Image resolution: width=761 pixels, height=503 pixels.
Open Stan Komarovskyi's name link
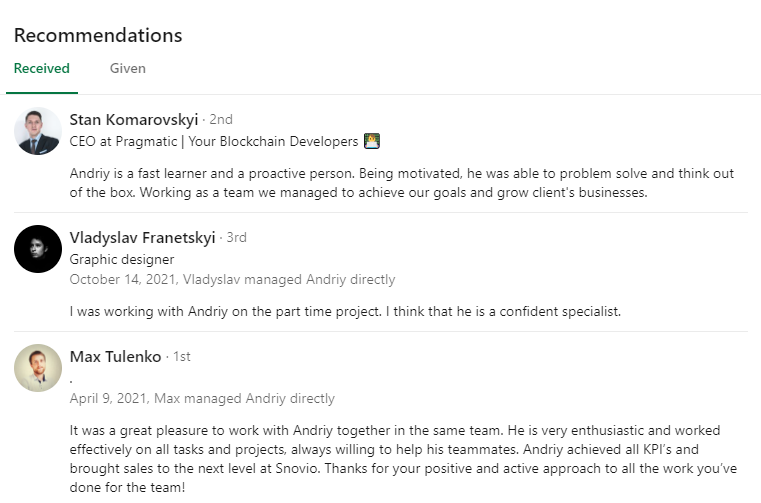pos(134,119)
